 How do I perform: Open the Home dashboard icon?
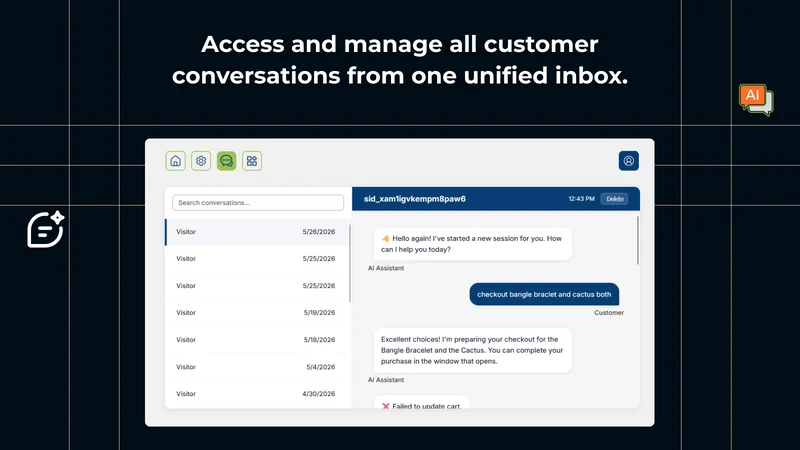tap(175, 161)
